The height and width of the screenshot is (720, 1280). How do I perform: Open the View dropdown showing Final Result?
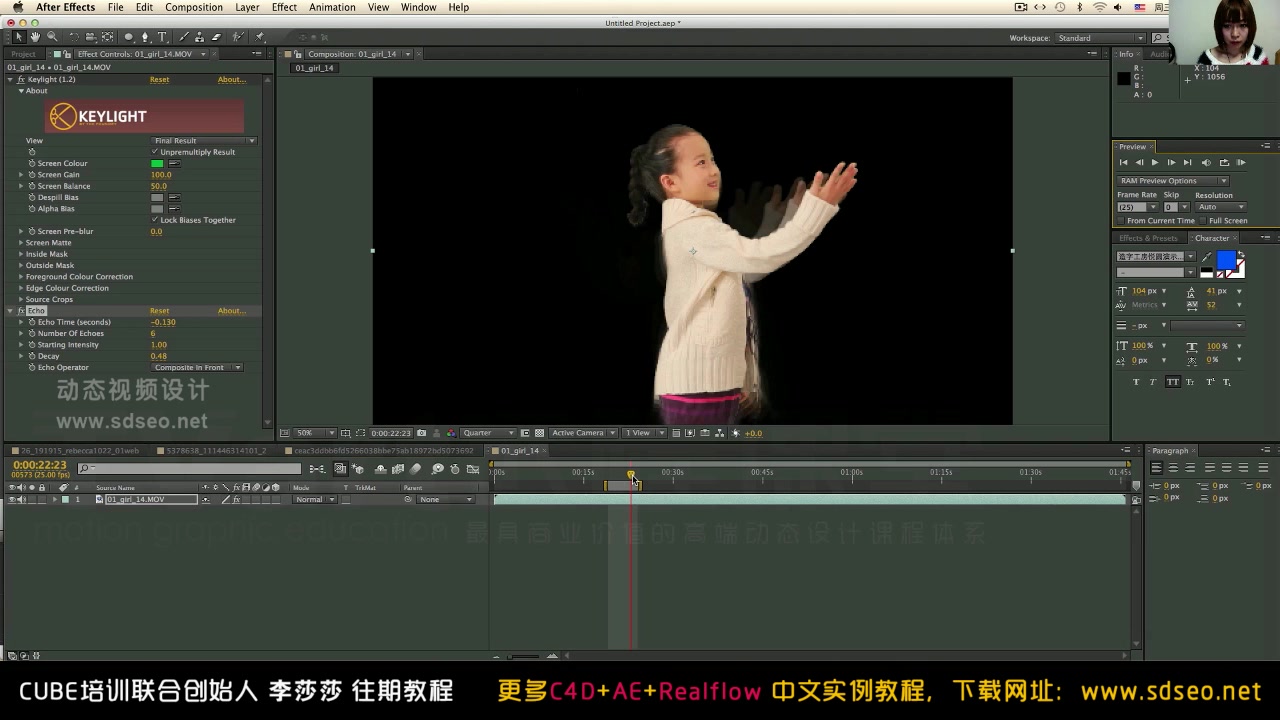(x=204, y=141)
